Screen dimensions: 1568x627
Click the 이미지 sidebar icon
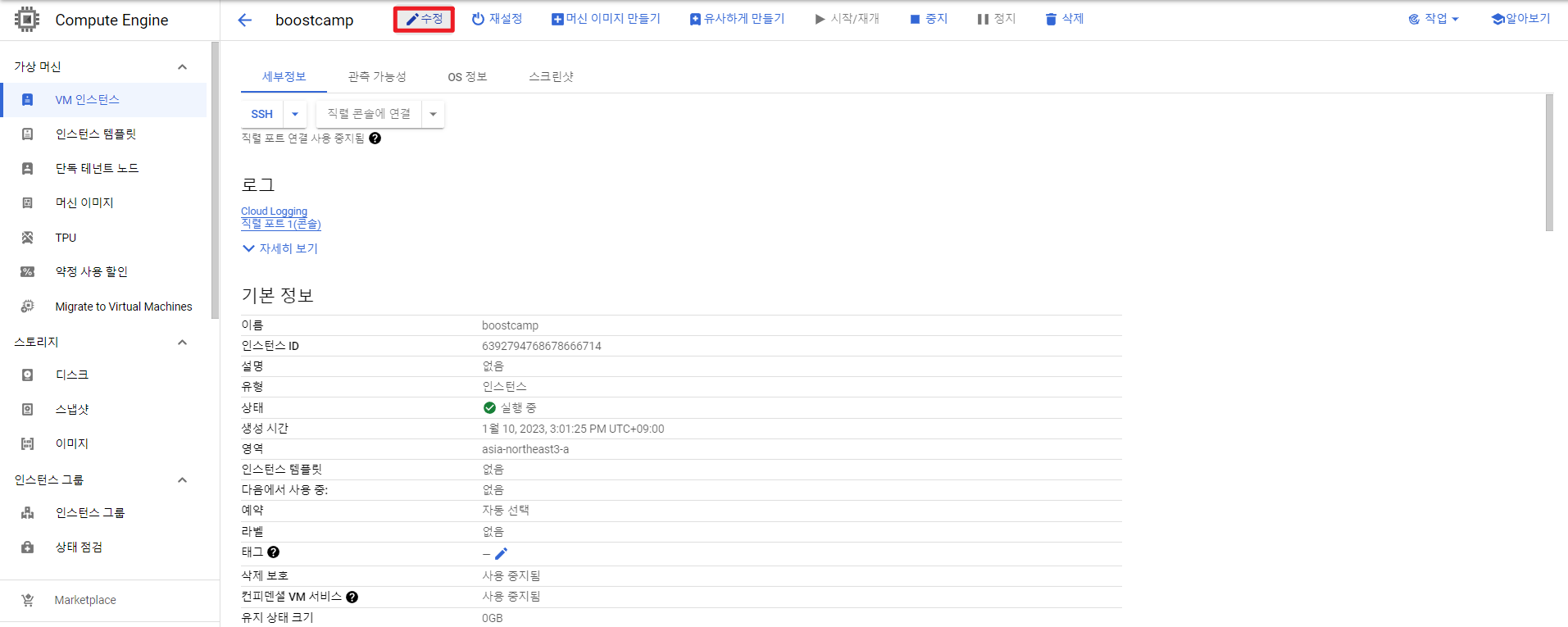click(28, 444)
